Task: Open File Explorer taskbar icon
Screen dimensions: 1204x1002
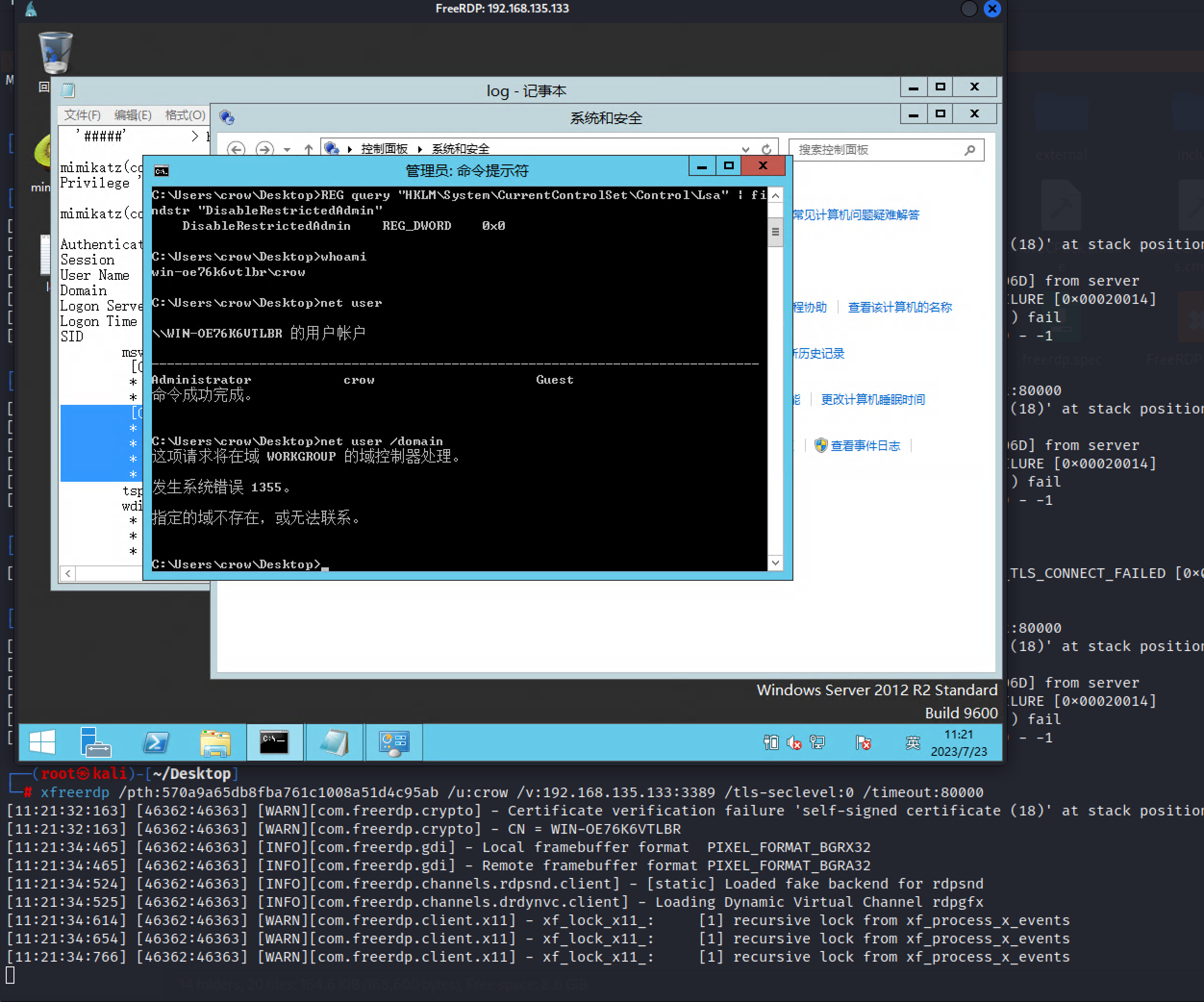Action: coord(215,742)
